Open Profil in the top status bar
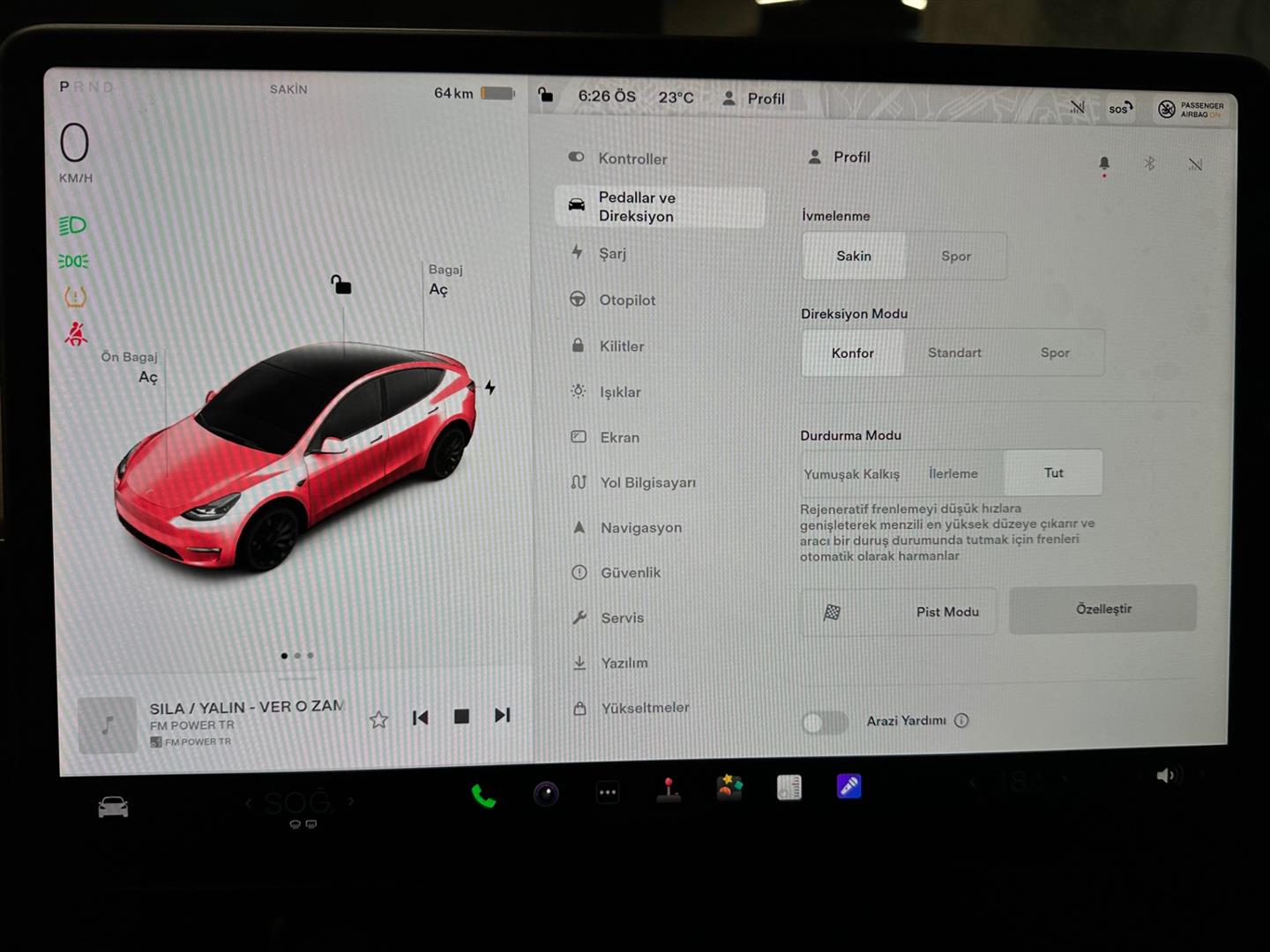Image resolution: width=1270 pixels, height=952 pixels. 753,99
